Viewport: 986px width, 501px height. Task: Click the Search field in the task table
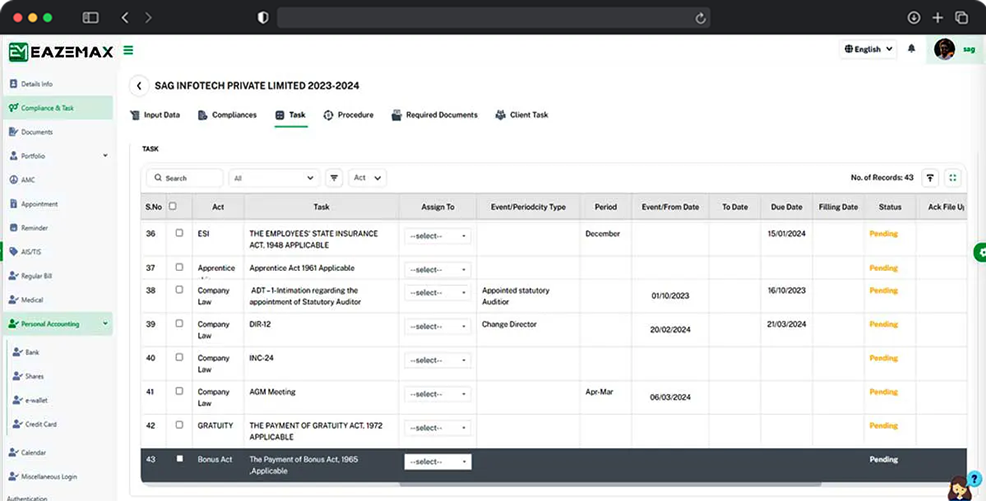point(185,178)
